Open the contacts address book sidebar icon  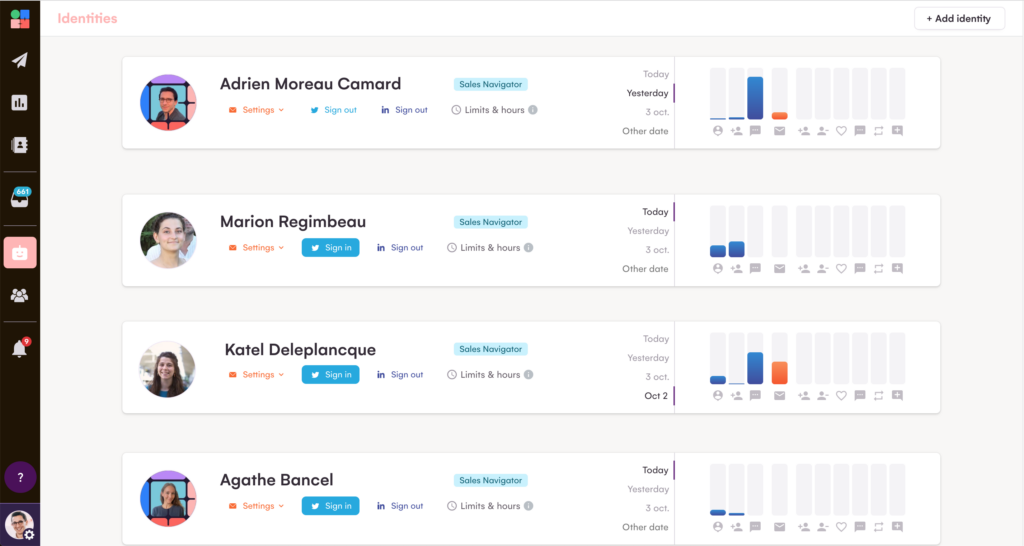(x=20, y=144)
